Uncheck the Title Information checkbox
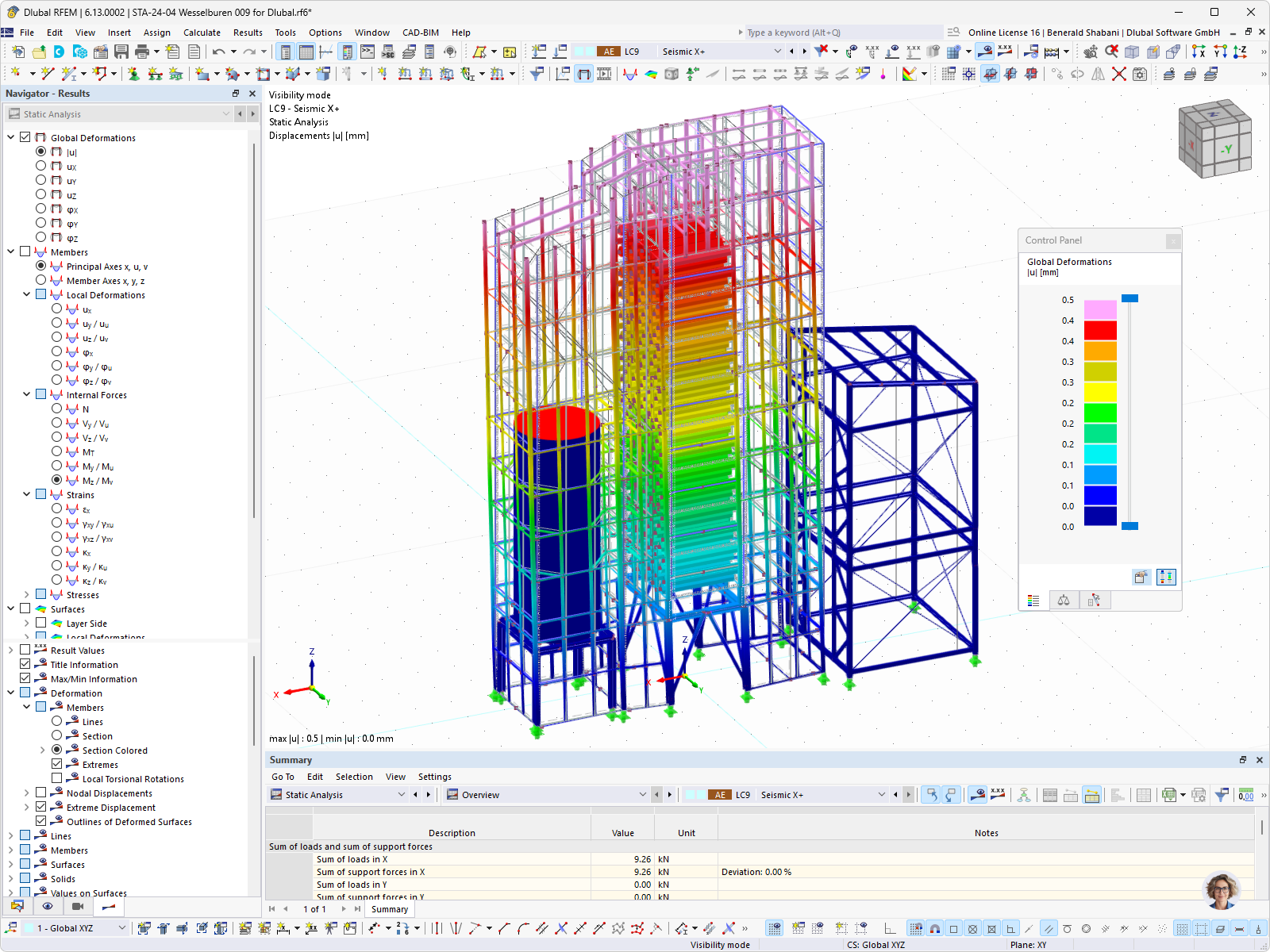Image resolution: width=1270 pixels, height=952 pixels. (x=25, y=664)
